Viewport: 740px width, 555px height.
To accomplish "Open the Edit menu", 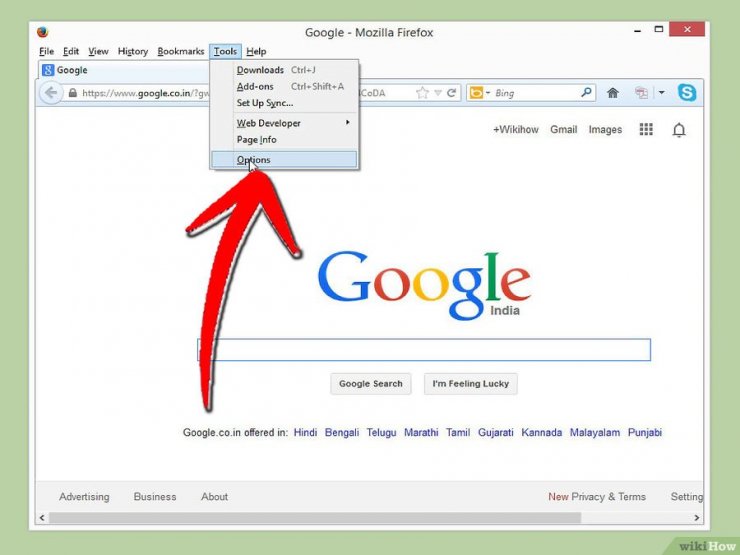I will (71, 51).
